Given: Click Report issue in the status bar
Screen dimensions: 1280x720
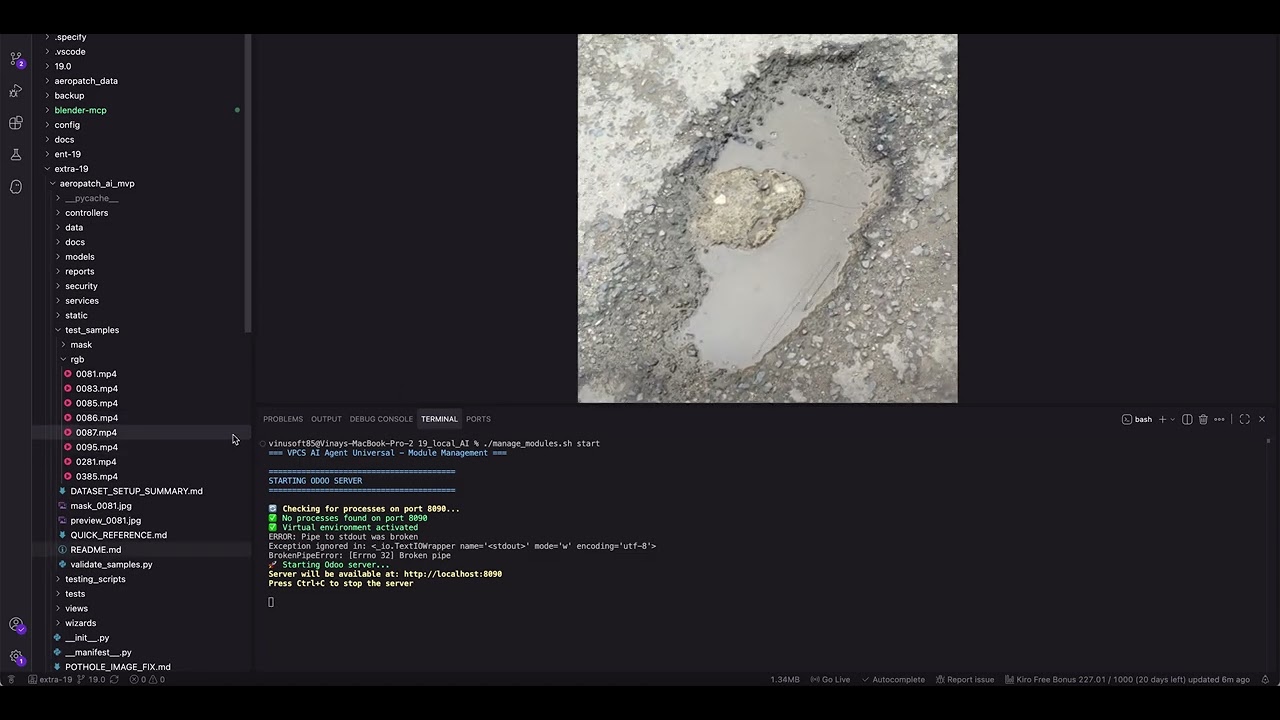Looking at the screenshot, I should (964, 679).
